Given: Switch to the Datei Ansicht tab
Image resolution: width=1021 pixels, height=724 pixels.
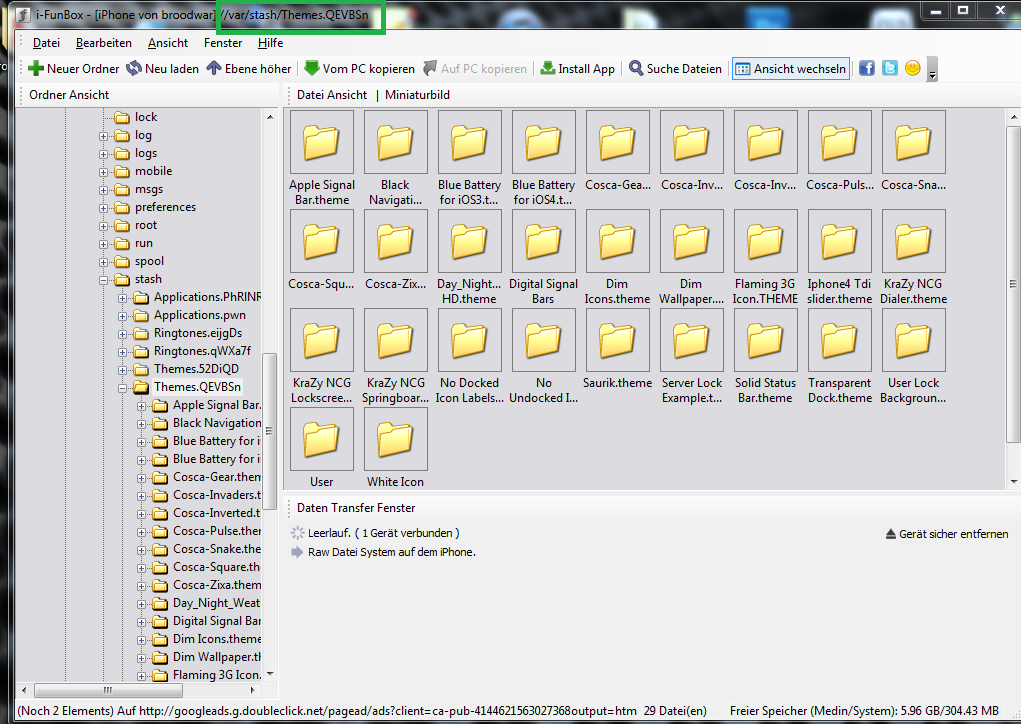Looking at the screenshot, I should [x=332, y=95].
